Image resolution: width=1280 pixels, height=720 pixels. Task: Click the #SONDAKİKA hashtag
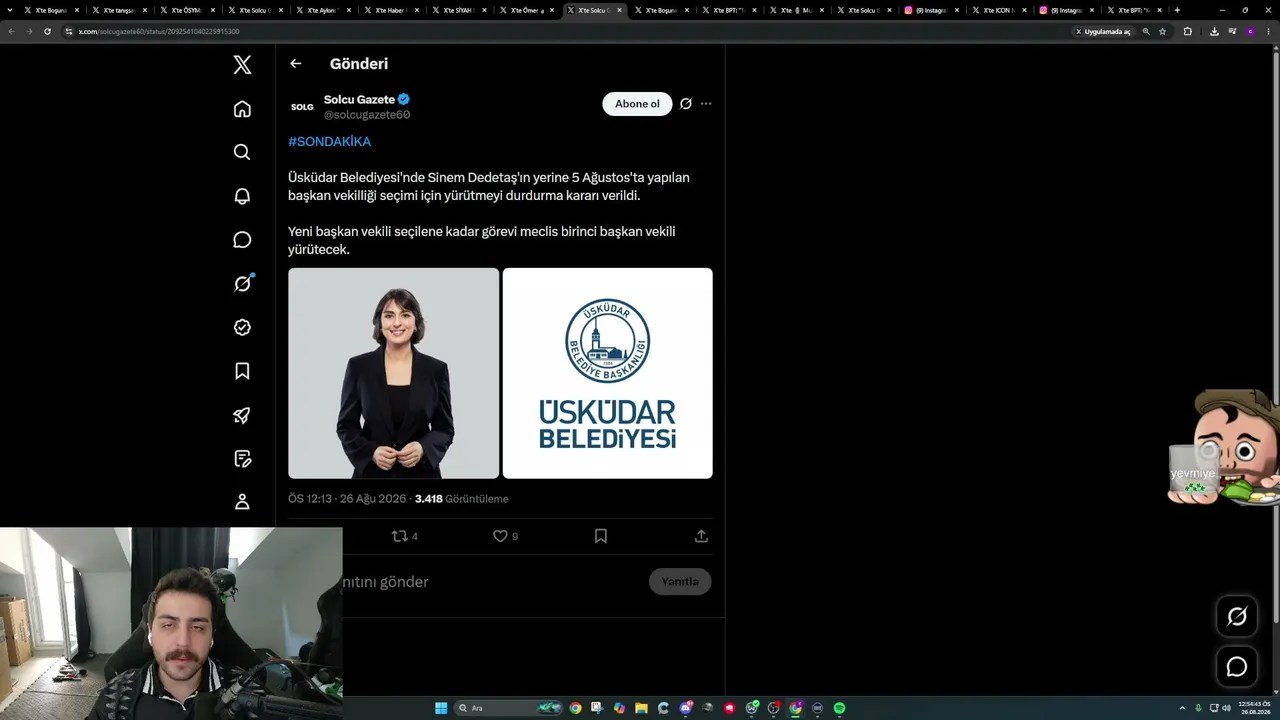pos(329,142)
